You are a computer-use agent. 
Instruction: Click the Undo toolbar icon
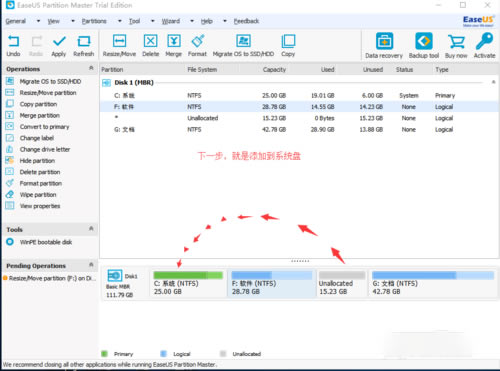point(13,42)
